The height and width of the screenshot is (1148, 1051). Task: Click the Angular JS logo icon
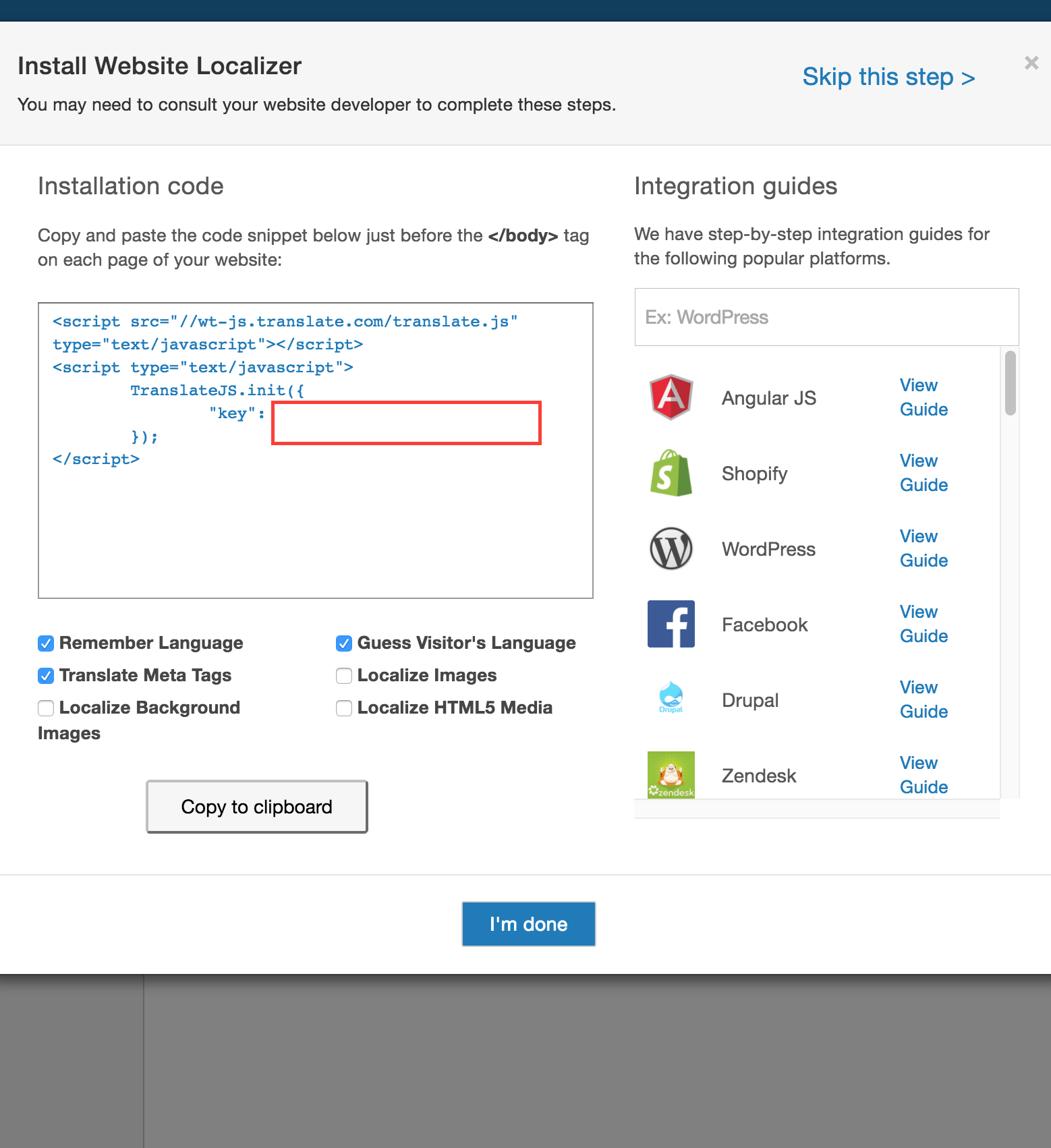coord(671,397)
